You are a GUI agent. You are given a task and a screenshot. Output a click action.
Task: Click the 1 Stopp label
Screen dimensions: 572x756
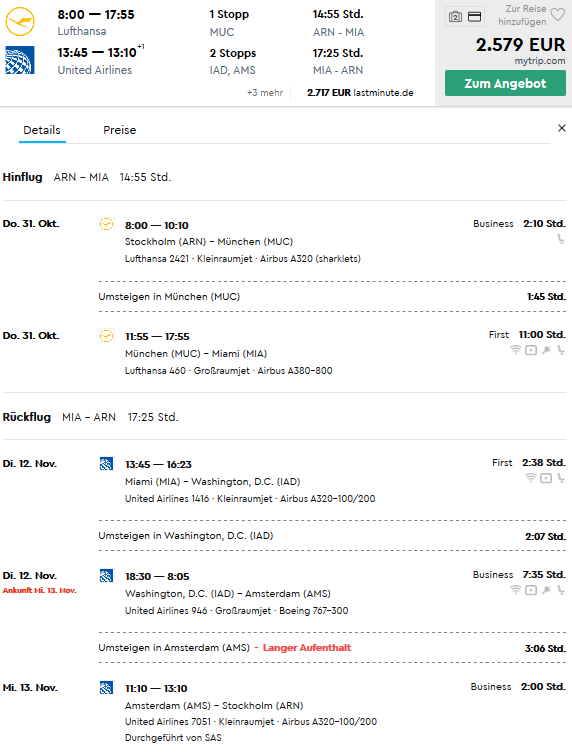point(229,14)
